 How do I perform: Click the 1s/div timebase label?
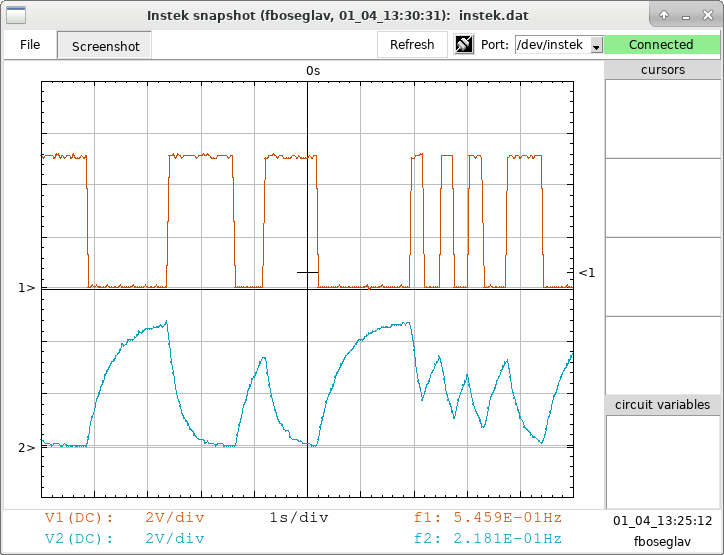point(299,518)
